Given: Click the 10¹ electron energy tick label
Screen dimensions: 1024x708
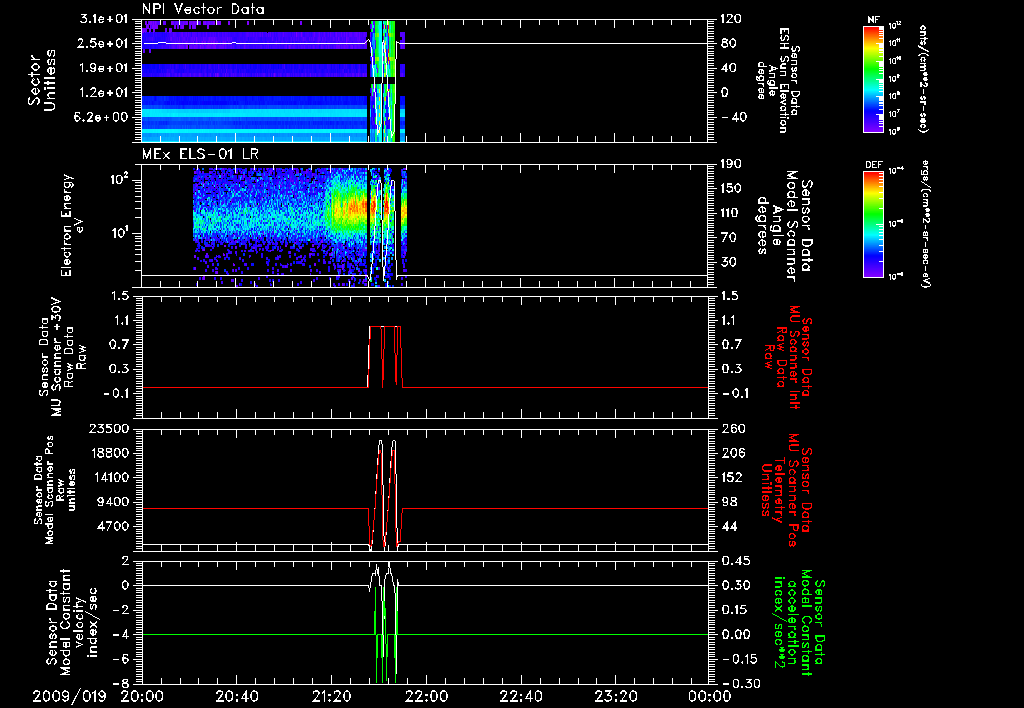Looking at the screenshot, I should (118, 234).
